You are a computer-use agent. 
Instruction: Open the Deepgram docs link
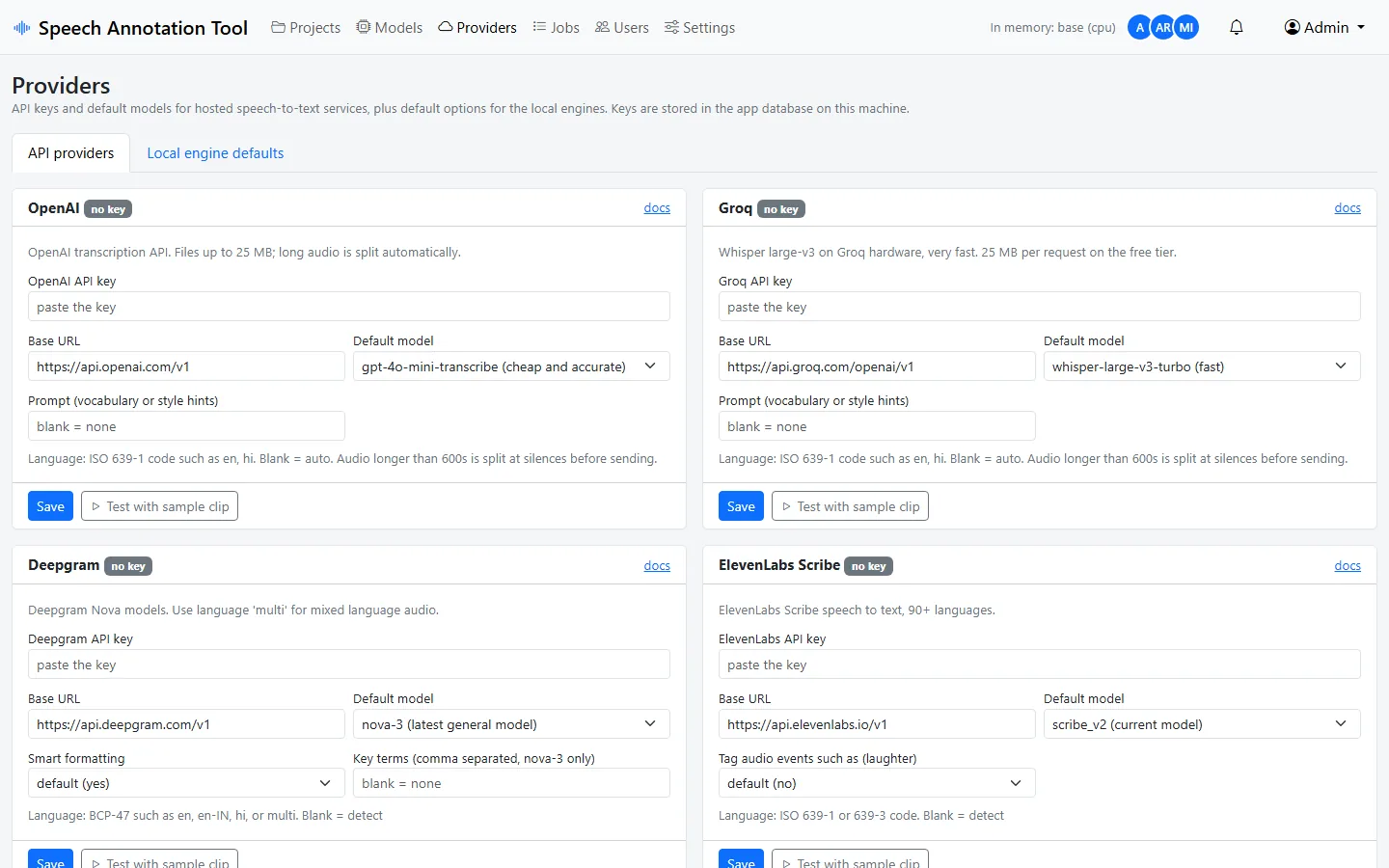657,566
